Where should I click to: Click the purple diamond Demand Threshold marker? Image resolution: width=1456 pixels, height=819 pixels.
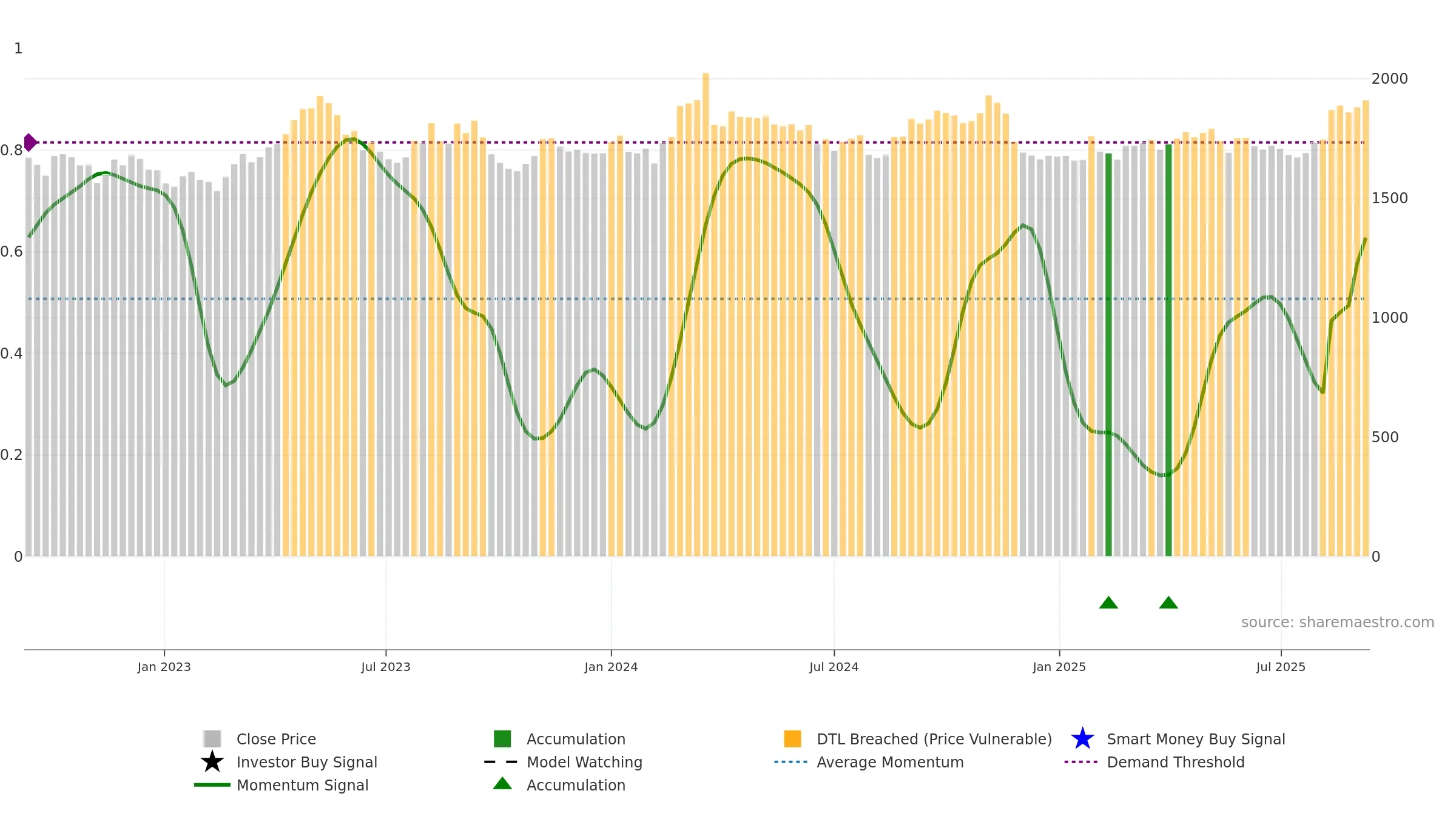30,143
